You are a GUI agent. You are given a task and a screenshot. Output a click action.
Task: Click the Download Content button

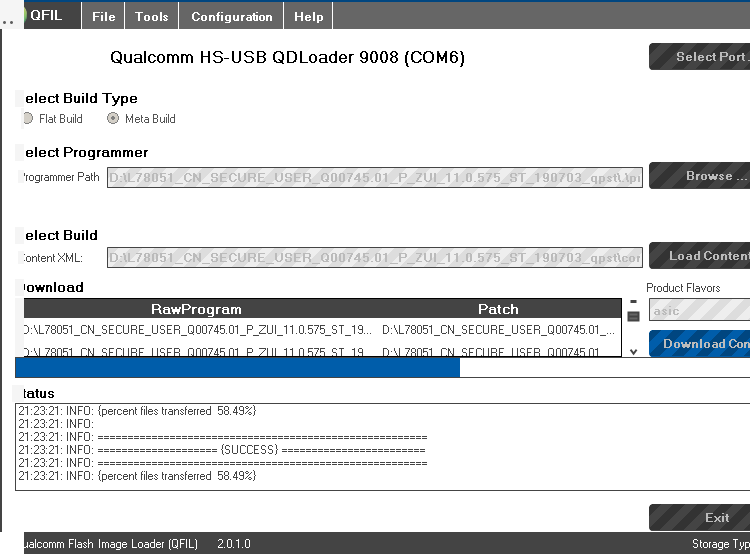[699, 343]
